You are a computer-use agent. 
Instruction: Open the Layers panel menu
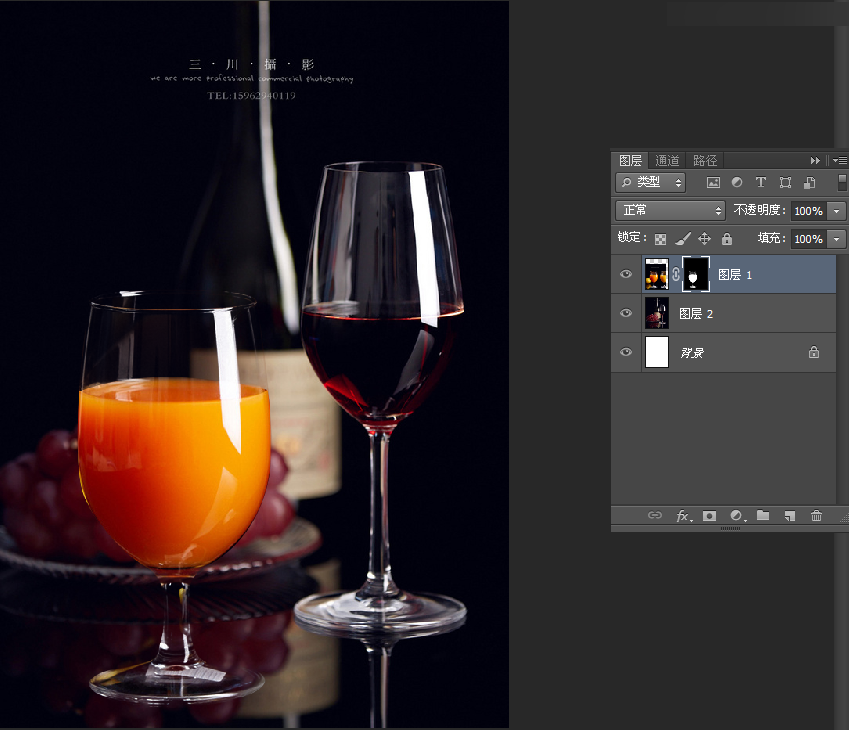838,160
